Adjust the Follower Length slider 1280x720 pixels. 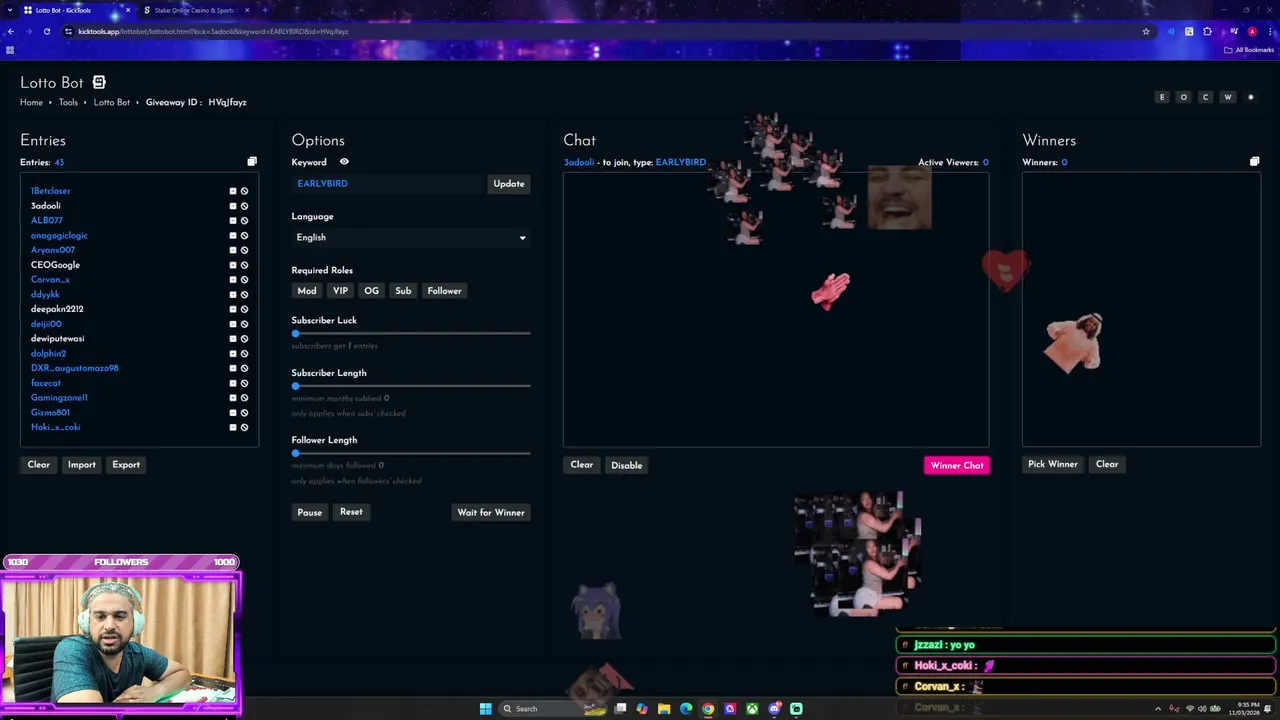tap(411, 453)
